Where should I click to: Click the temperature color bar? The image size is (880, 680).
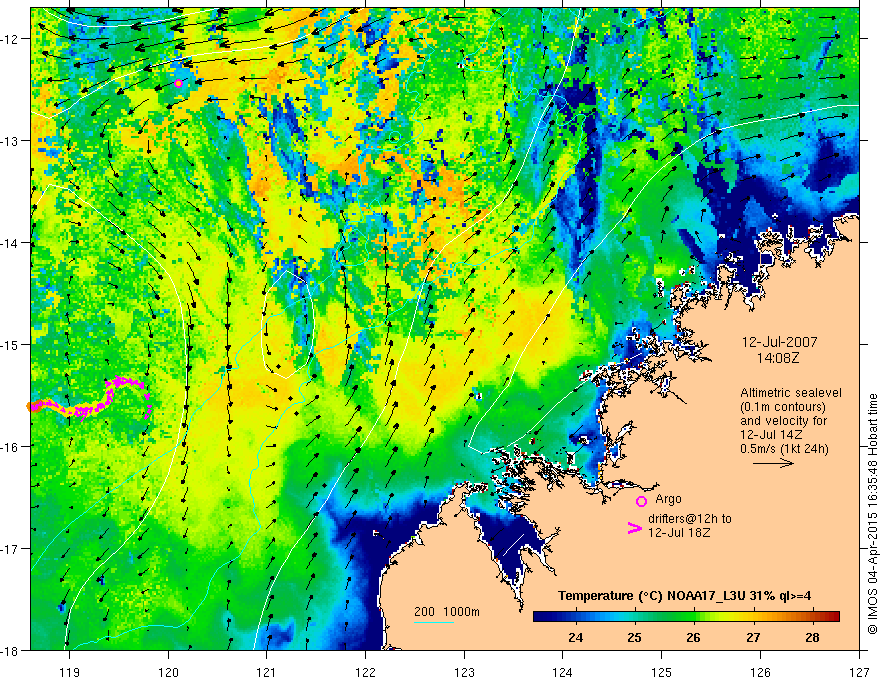(686, 617)
